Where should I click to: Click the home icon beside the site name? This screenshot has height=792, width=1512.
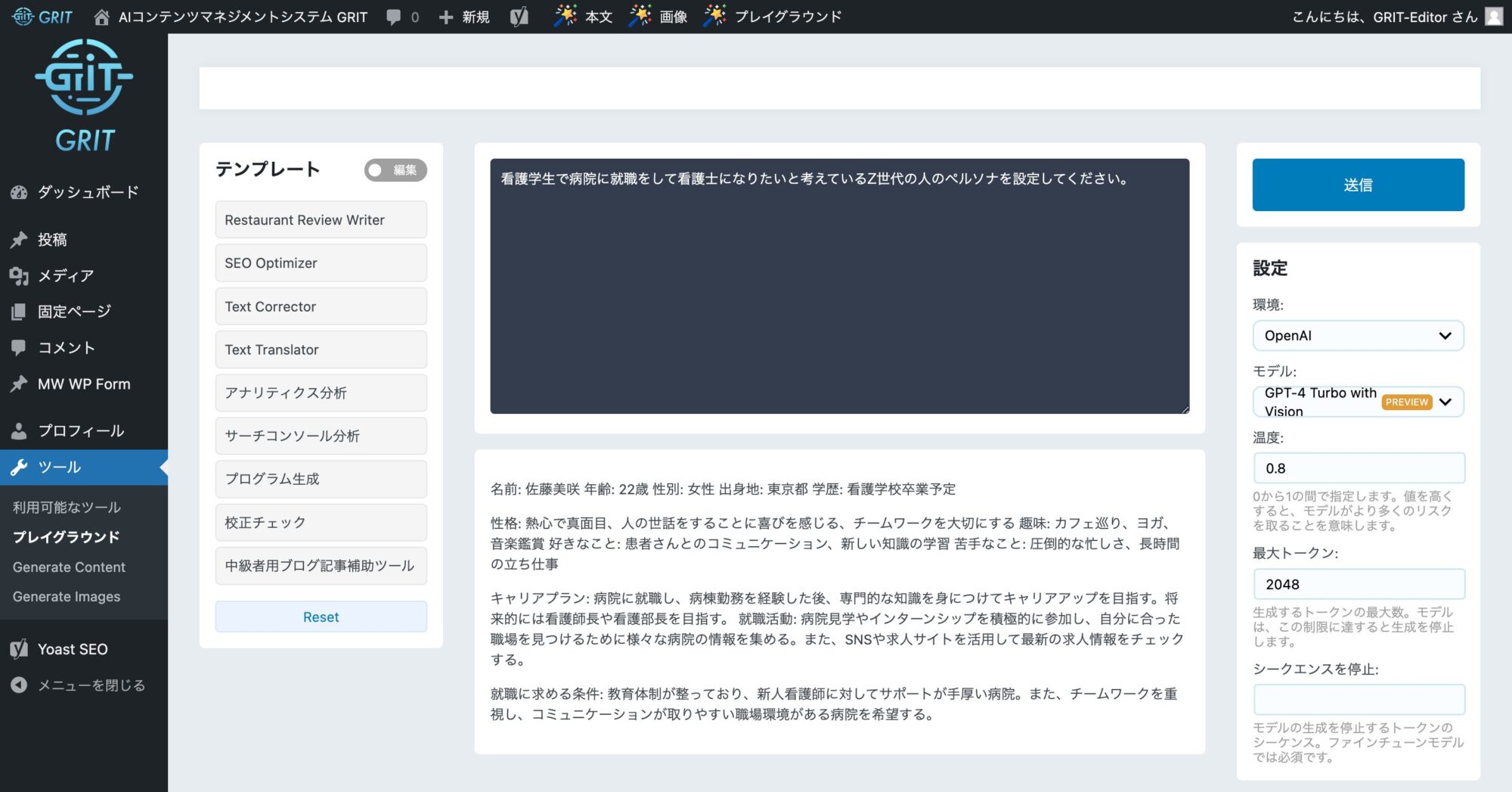point(101,17)
